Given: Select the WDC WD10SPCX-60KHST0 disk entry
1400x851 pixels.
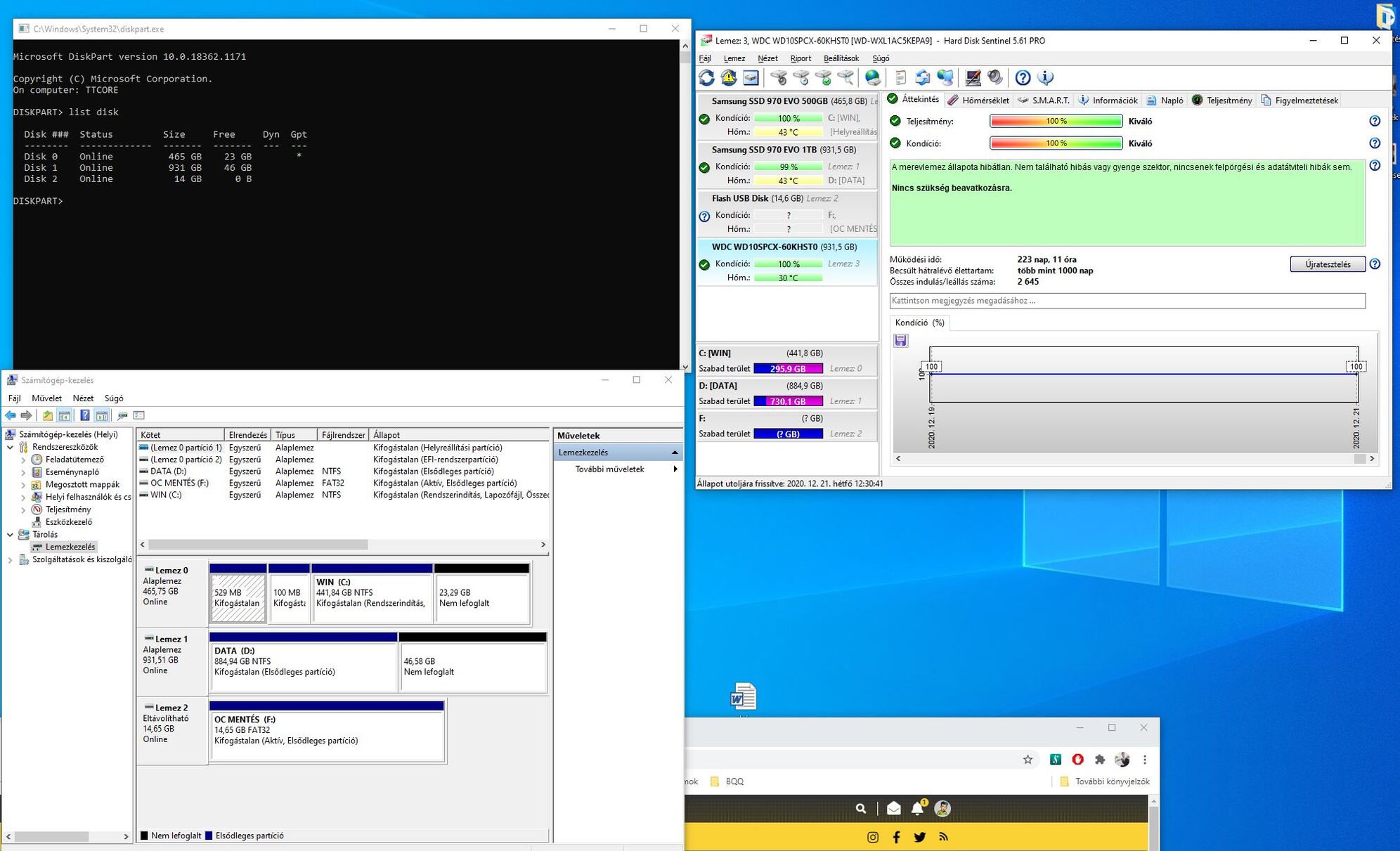Looking at the screenshot, I should (787, 263).
